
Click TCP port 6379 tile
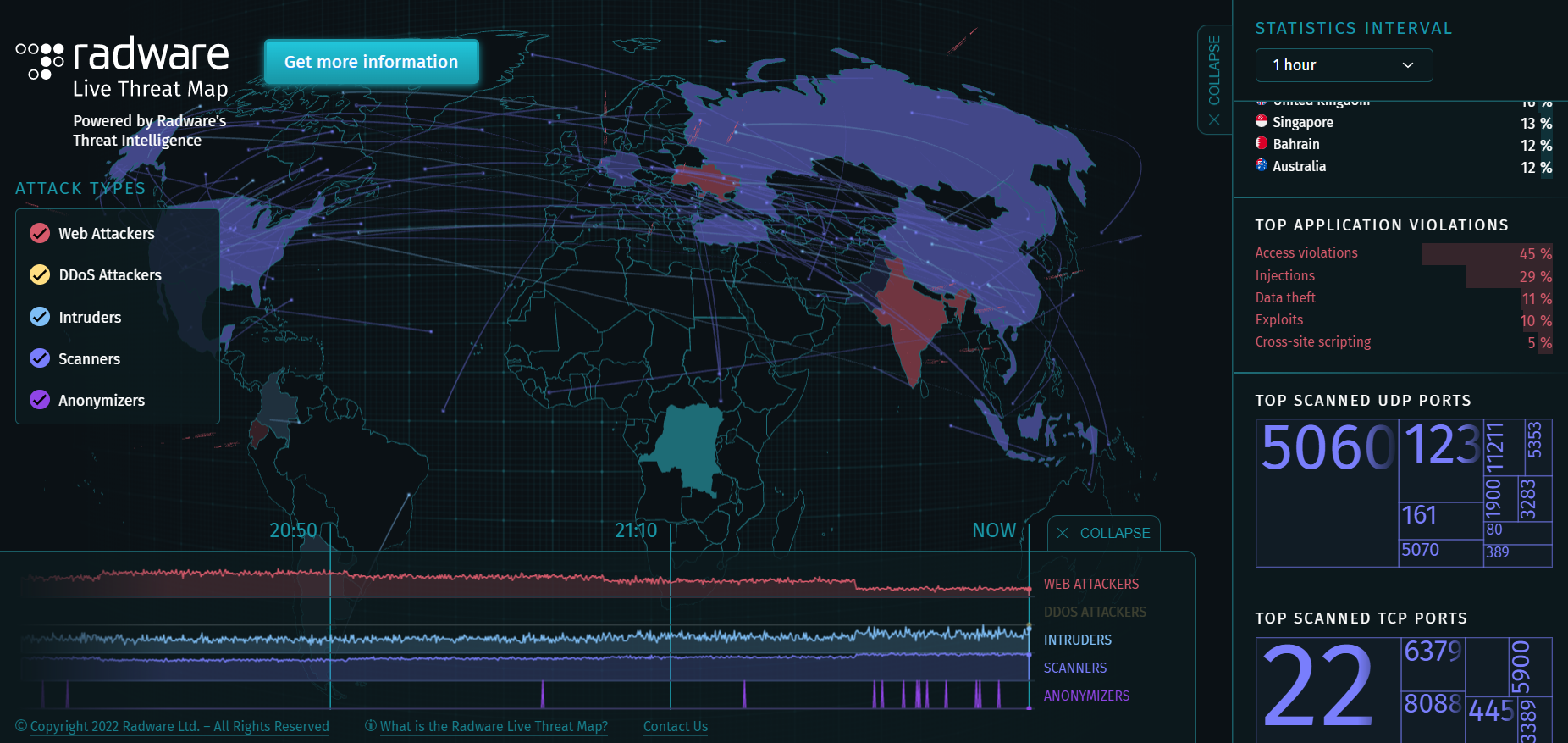[x=1433, y=663]
